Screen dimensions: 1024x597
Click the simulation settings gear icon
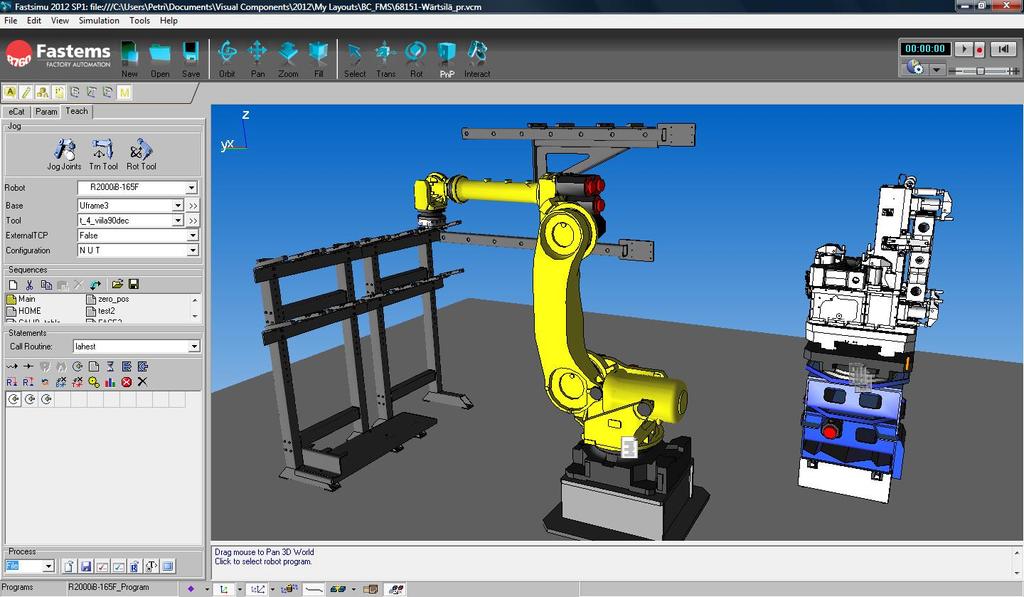point(914,68)
